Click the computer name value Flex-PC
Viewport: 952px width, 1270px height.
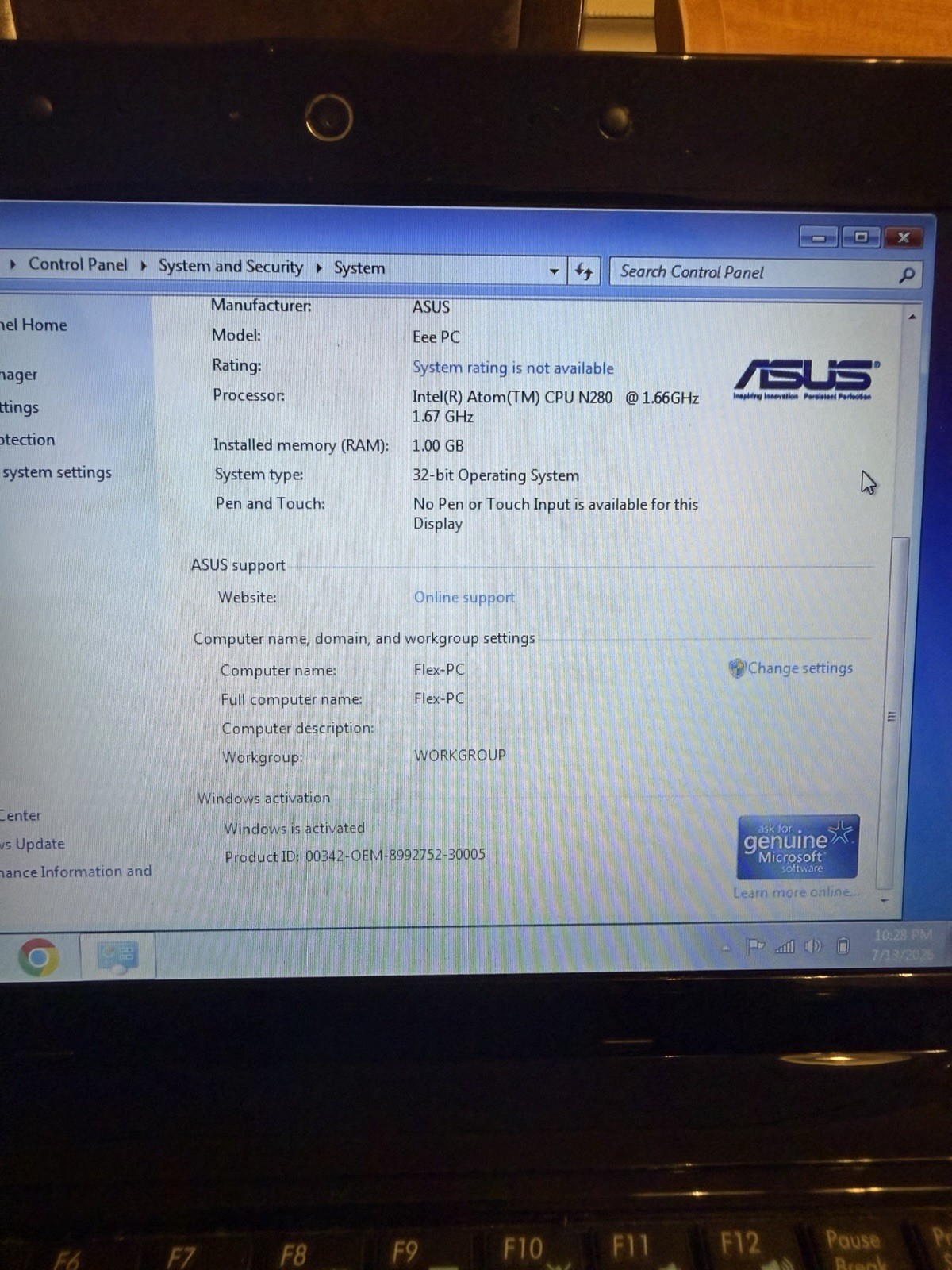pos(439,669)
